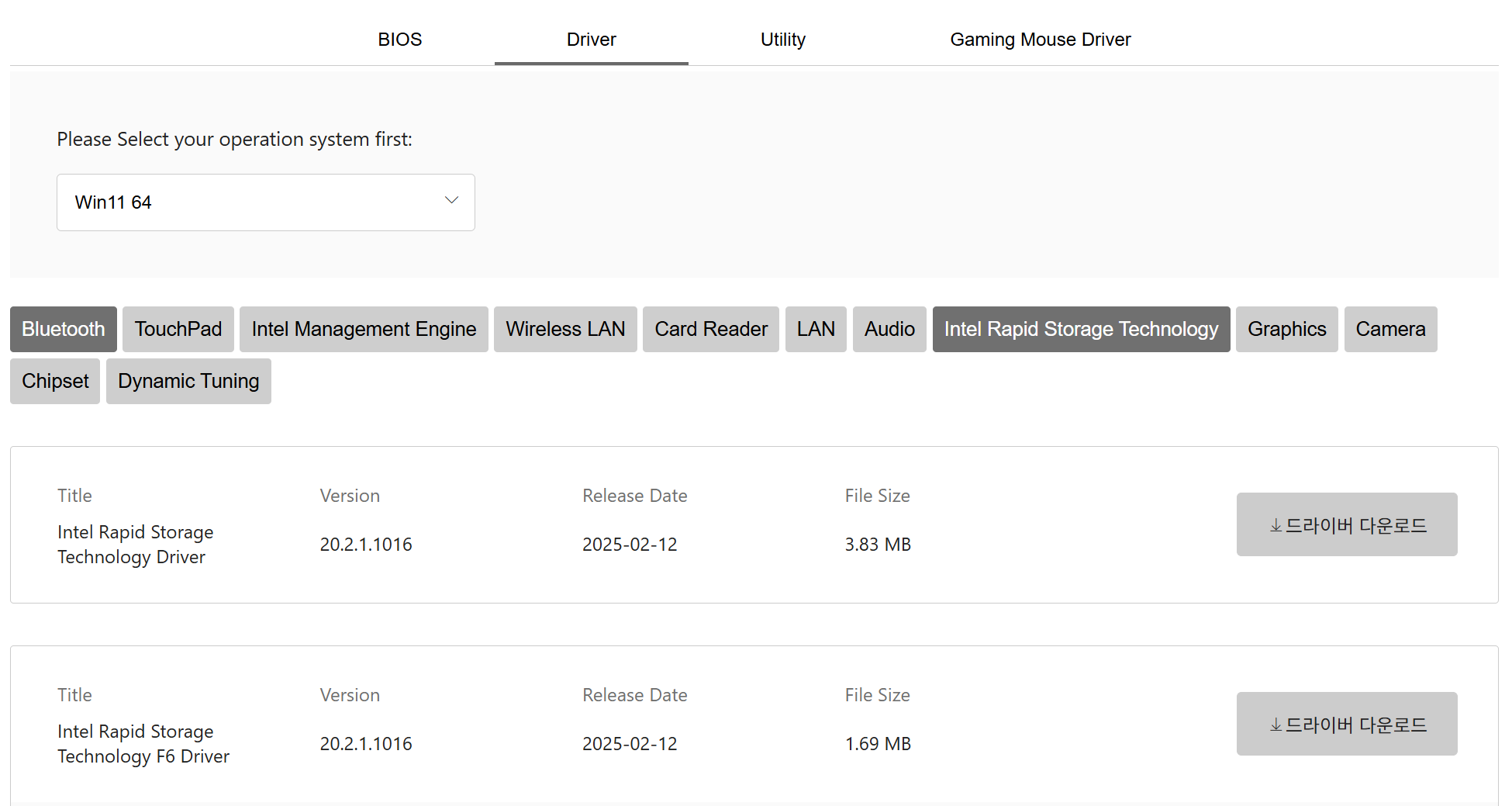Choose the Wireless LAN category
Image resolution: width=1512 pixels, height=806 pixels.
pyautogui.click(x=565, y=329)
